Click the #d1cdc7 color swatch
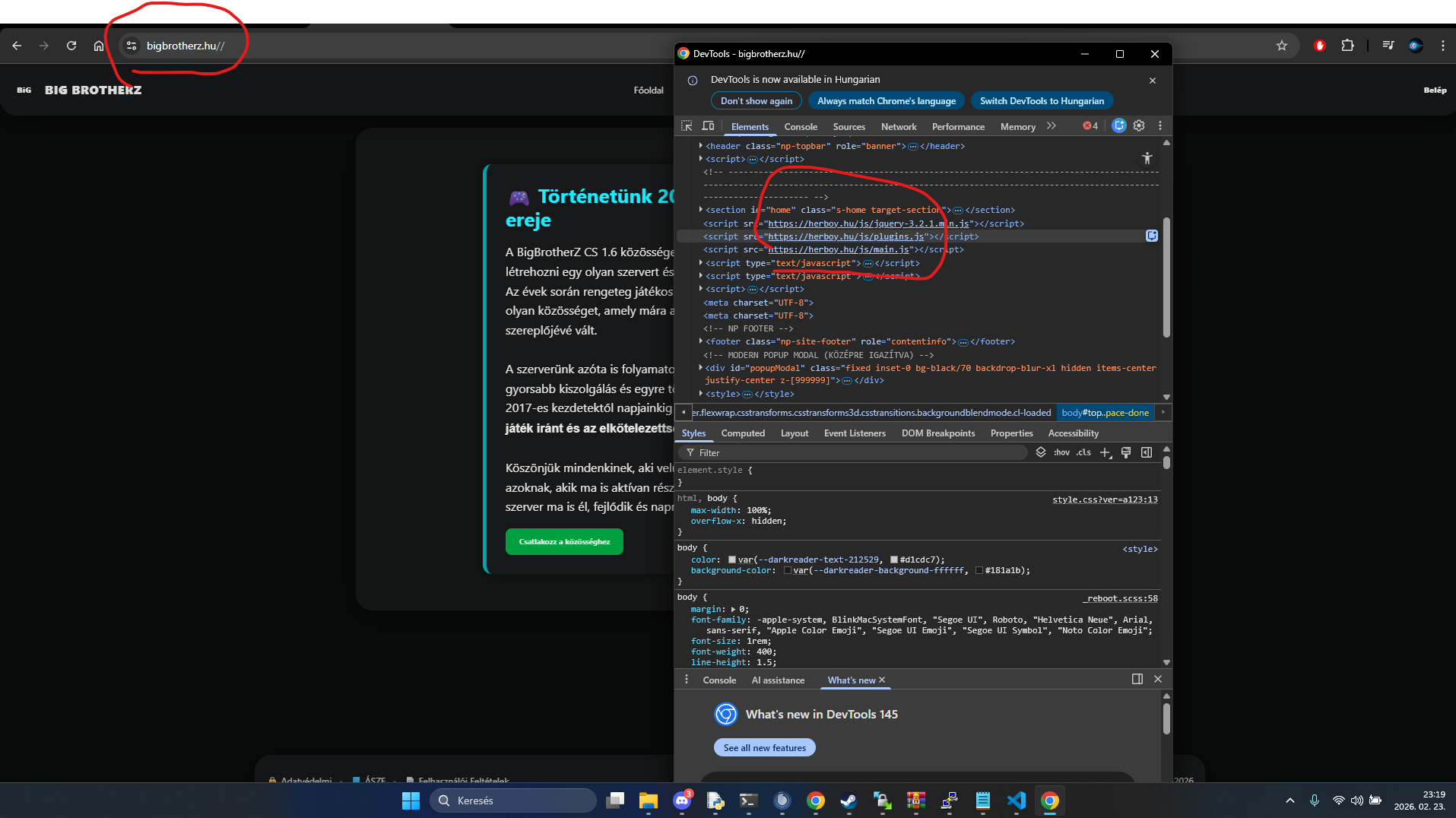The image size is (1456, 818). click(894, 560)
